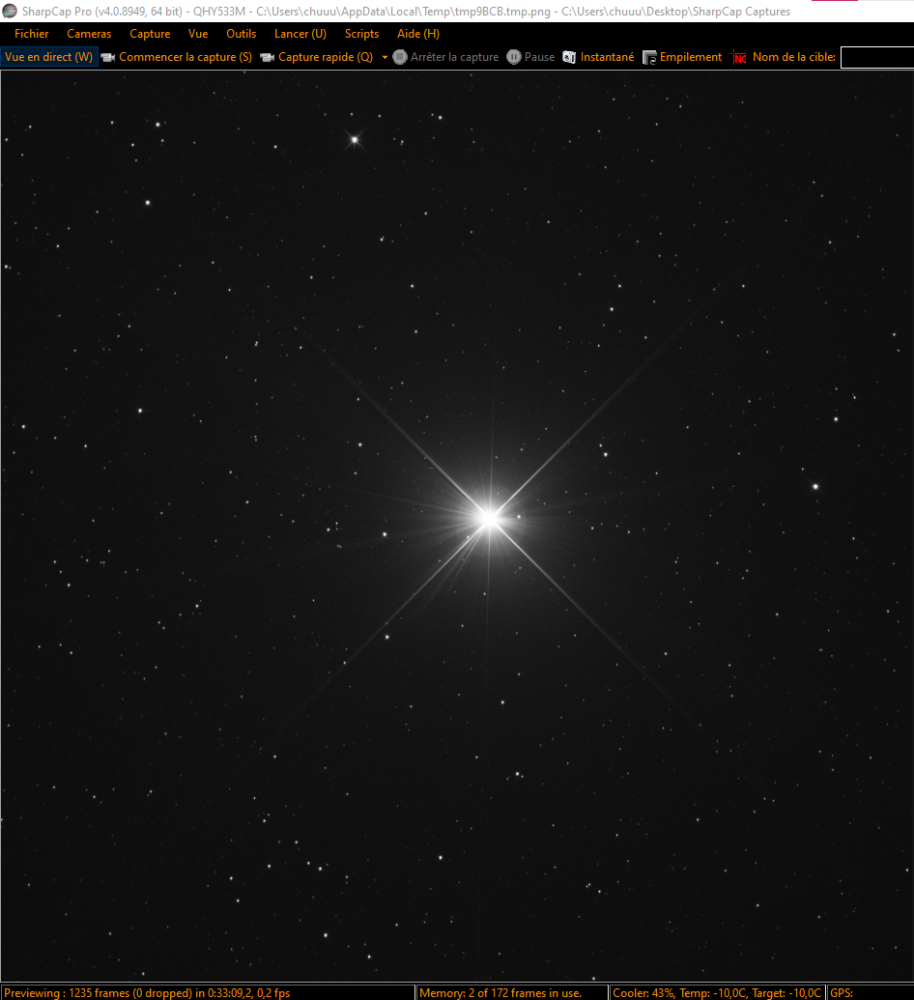The height and width of the screenshot is (1000, 914).
Task: Click the Pause label
Action: tap(540, 57)
